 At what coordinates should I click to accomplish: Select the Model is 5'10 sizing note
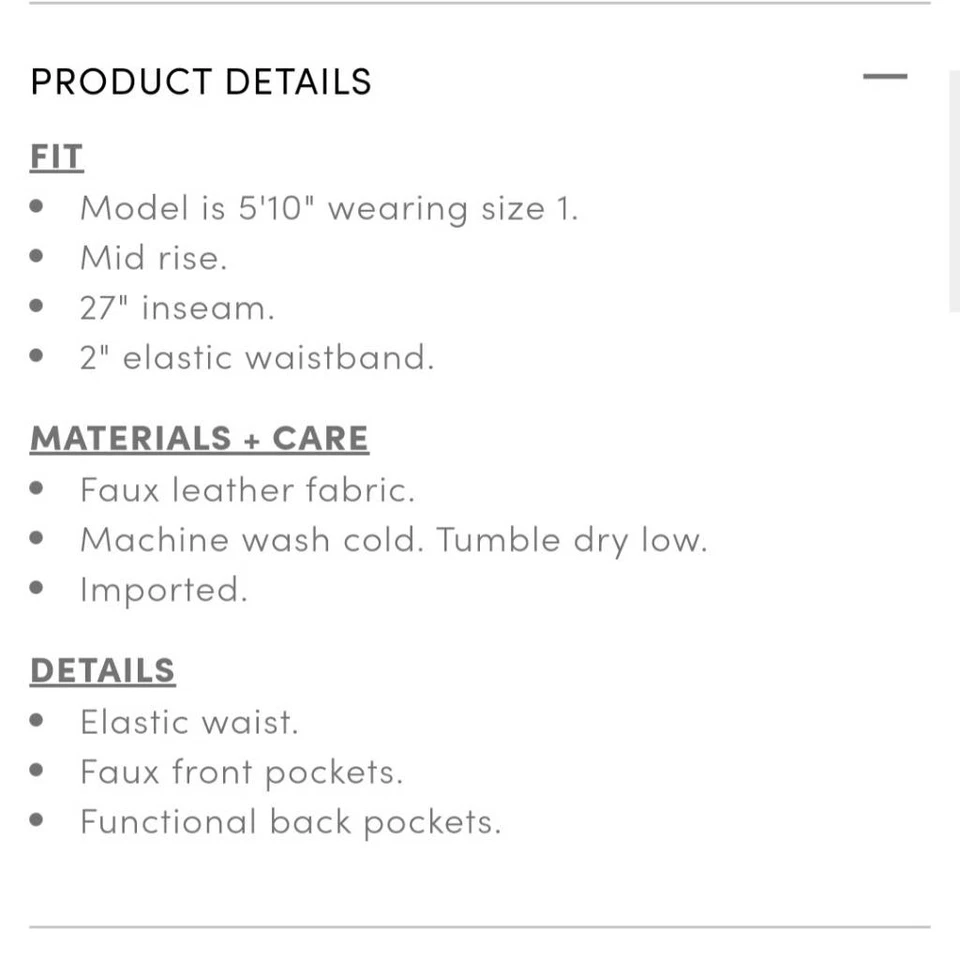pos(330,207)
